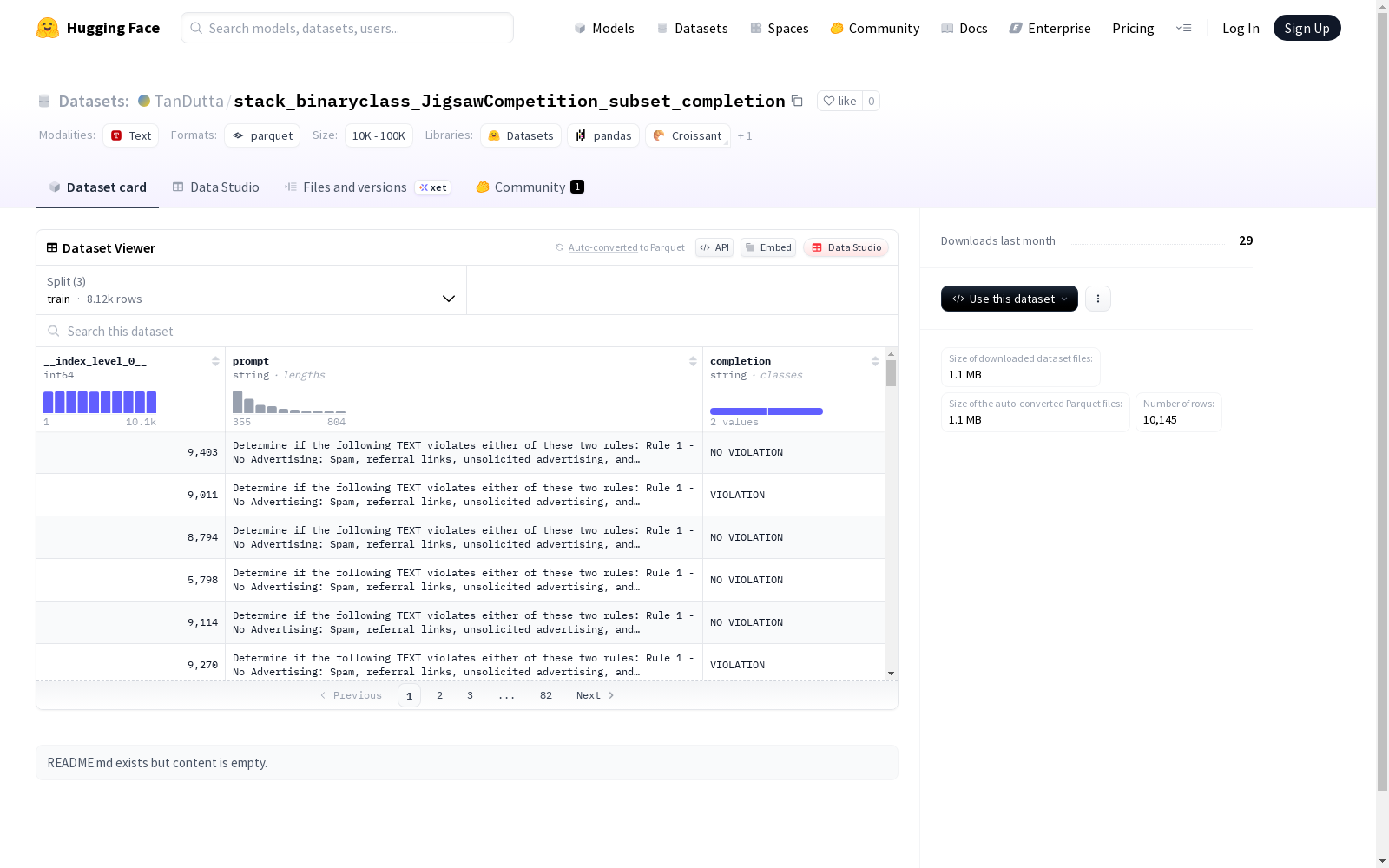Screen dimensions: 1389x868
Task: Click the completion classes distribution bar
Action: pyautogui.click(x=767, y=411)
